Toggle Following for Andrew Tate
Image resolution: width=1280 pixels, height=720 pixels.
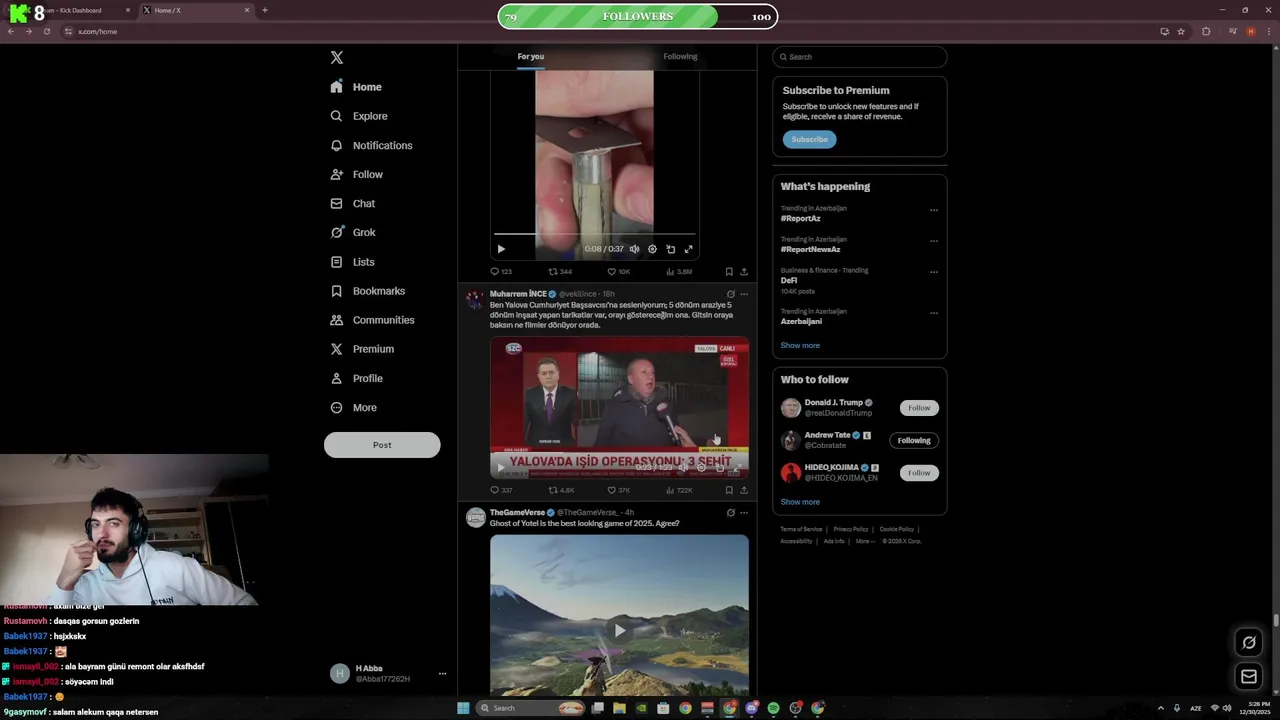point(914,440)
